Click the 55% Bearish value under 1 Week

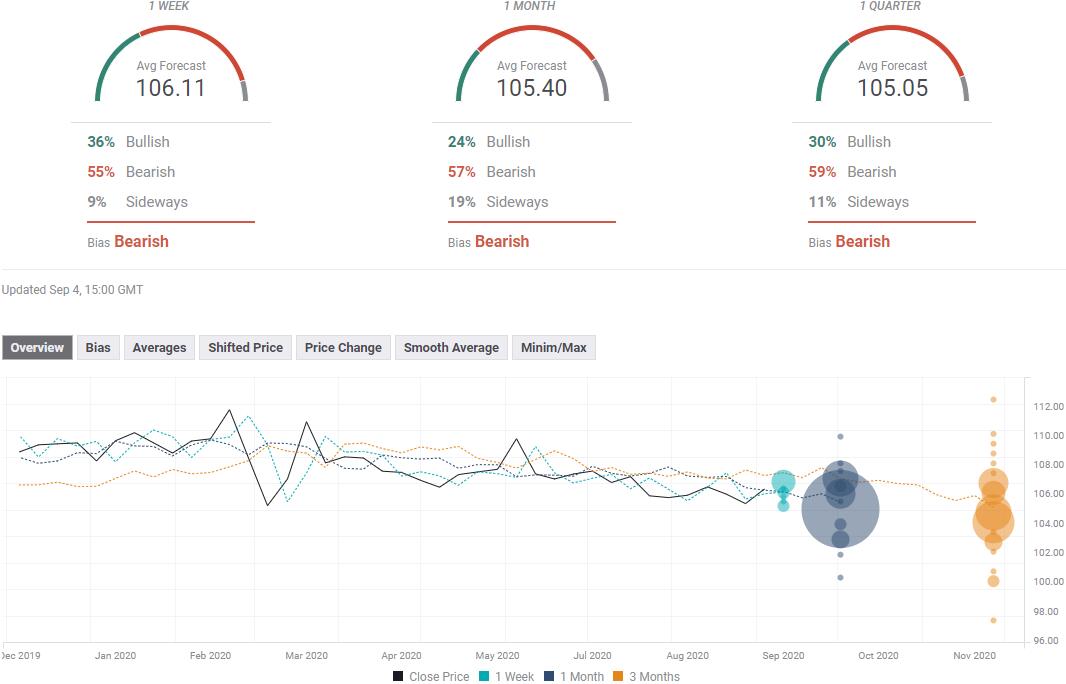[101, 172]
